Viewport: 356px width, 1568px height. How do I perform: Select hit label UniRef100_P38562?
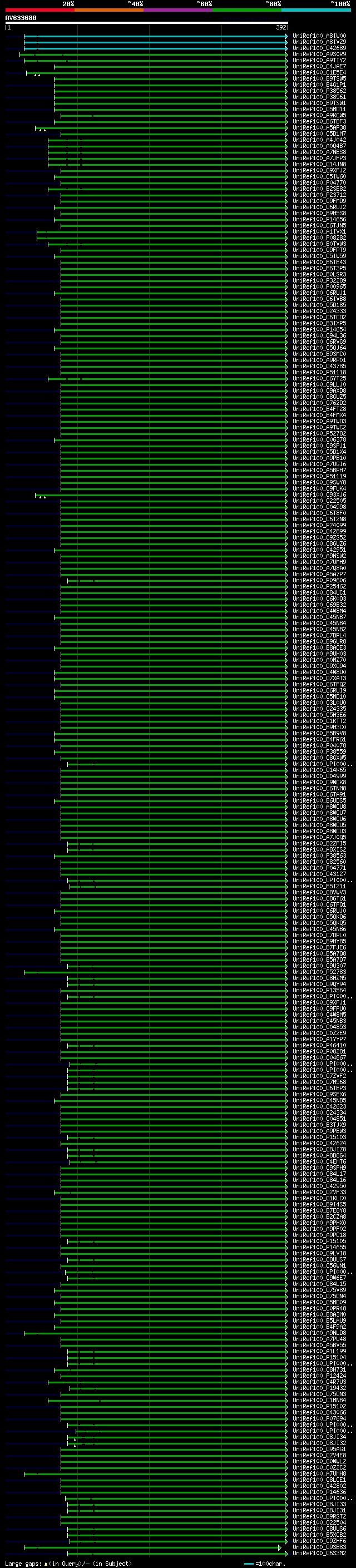[319, 91]
